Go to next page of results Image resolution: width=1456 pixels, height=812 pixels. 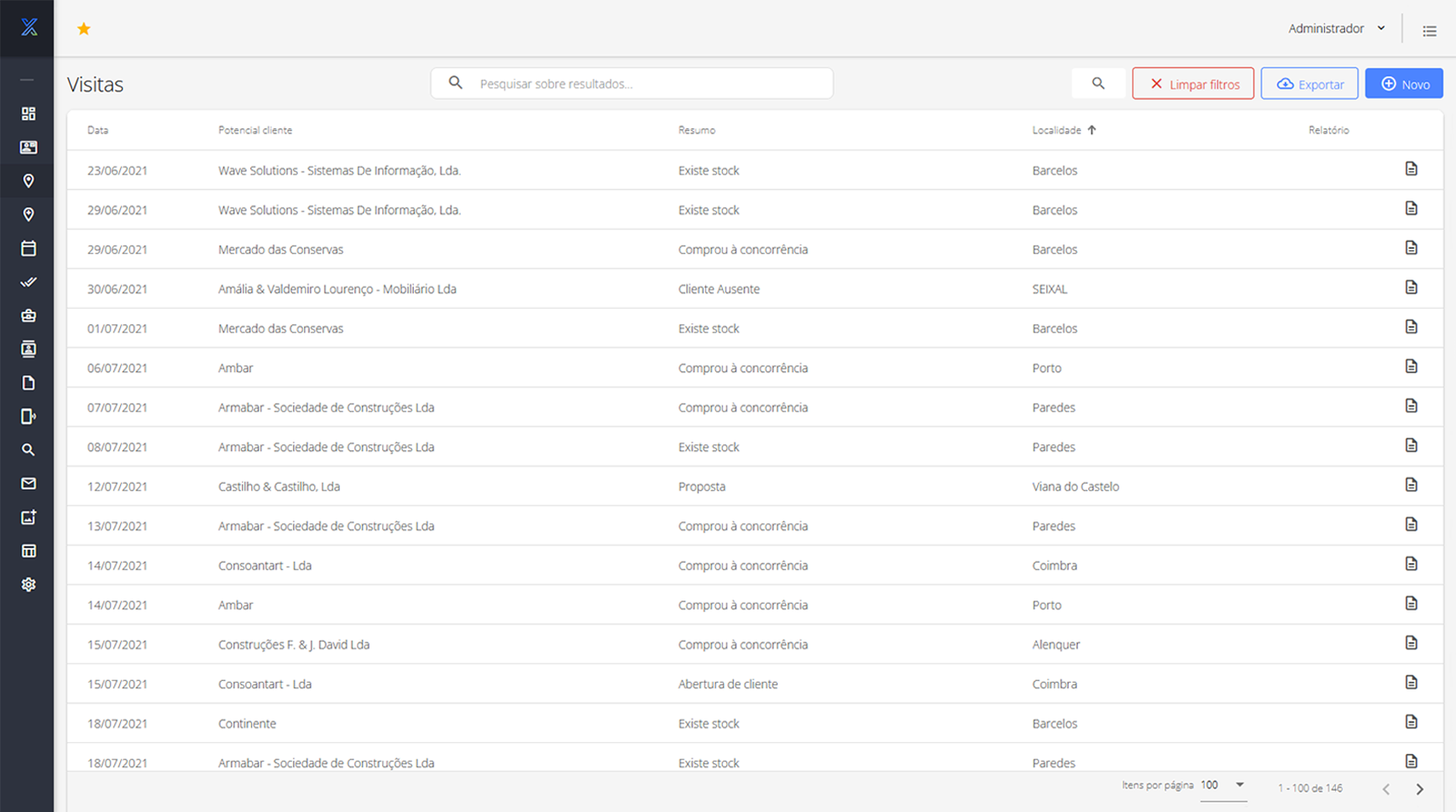[1420, 789]
